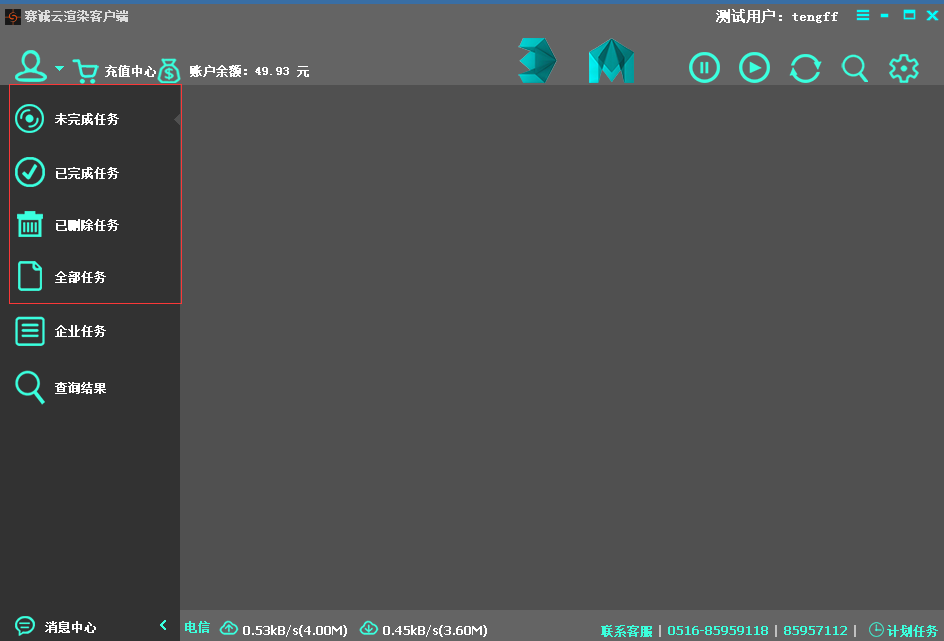Screen dimensions: 944x641
Task: Open 充值中心 recharge center
Action: [129, 72]
